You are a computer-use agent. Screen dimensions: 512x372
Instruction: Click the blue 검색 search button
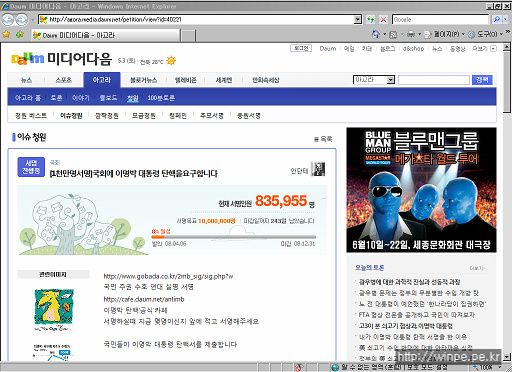(x=482, y=80)
